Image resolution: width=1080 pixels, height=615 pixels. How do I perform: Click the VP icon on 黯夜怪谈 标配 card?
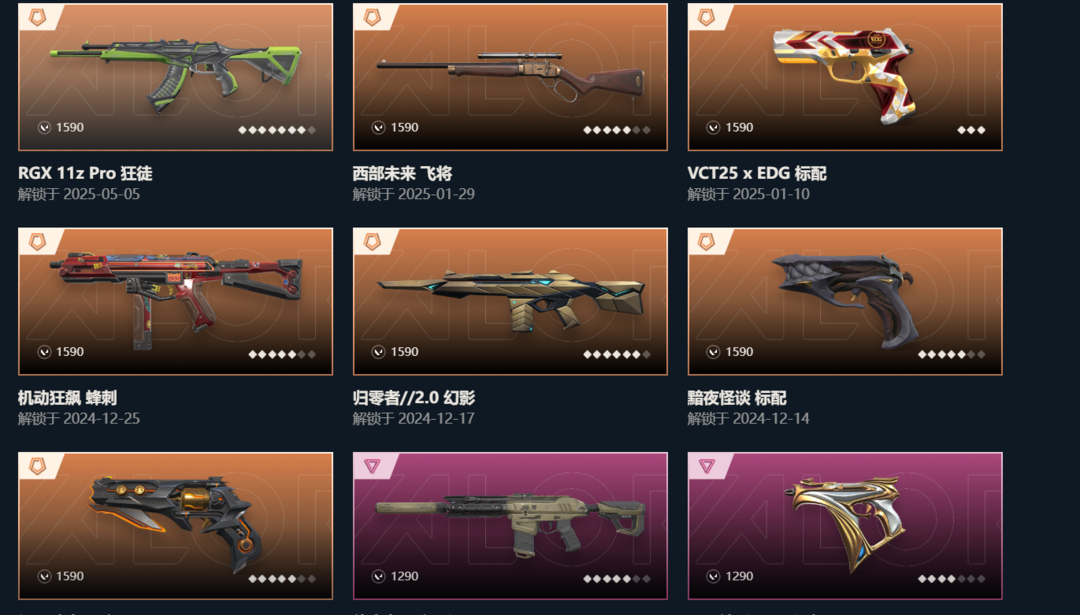[x=713, y=352]
